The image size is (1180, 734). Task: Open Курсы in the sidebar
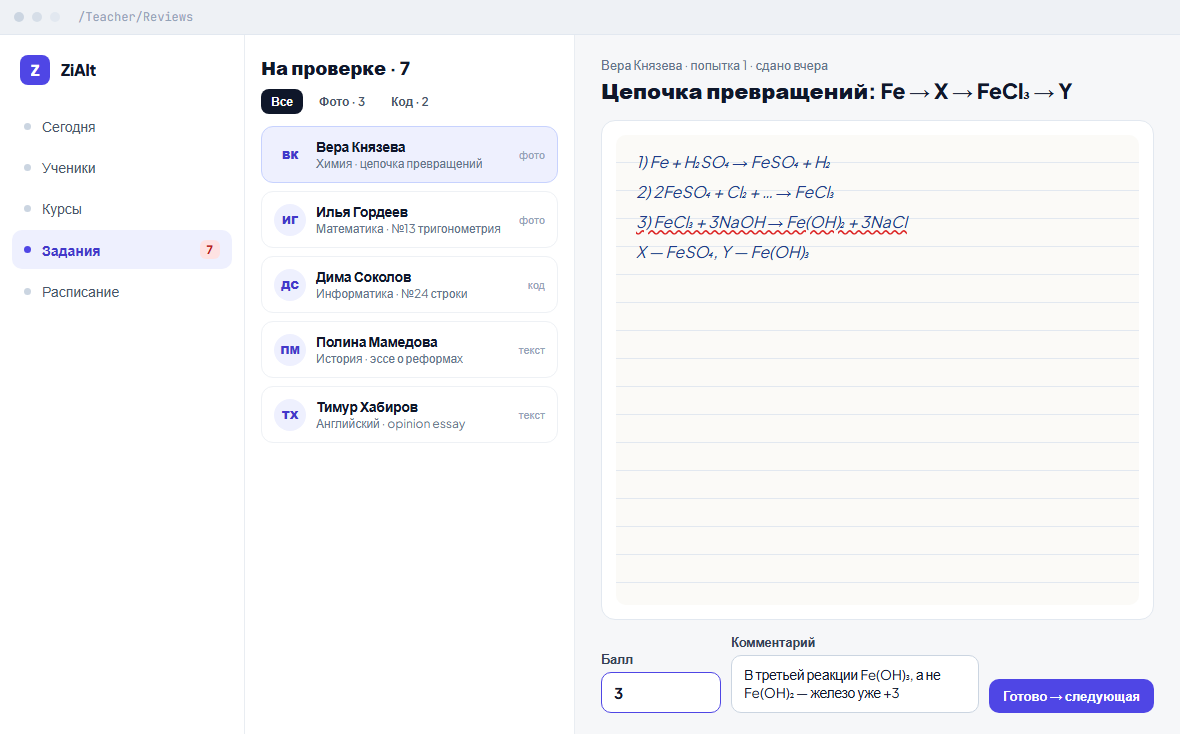[x=122, y=209]
